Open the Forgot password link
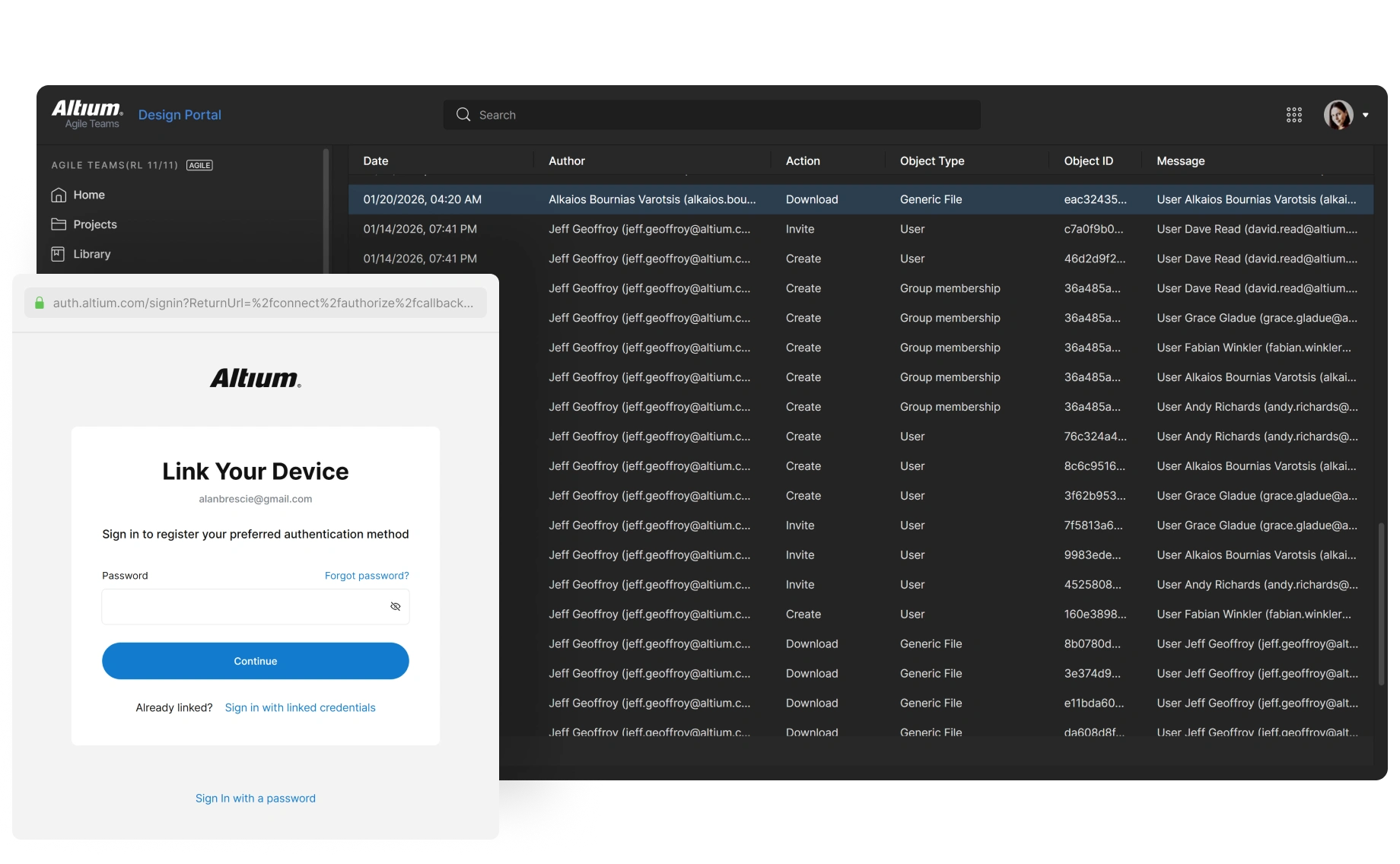Viewport: 1400px width, 864px height. point(366,576)
